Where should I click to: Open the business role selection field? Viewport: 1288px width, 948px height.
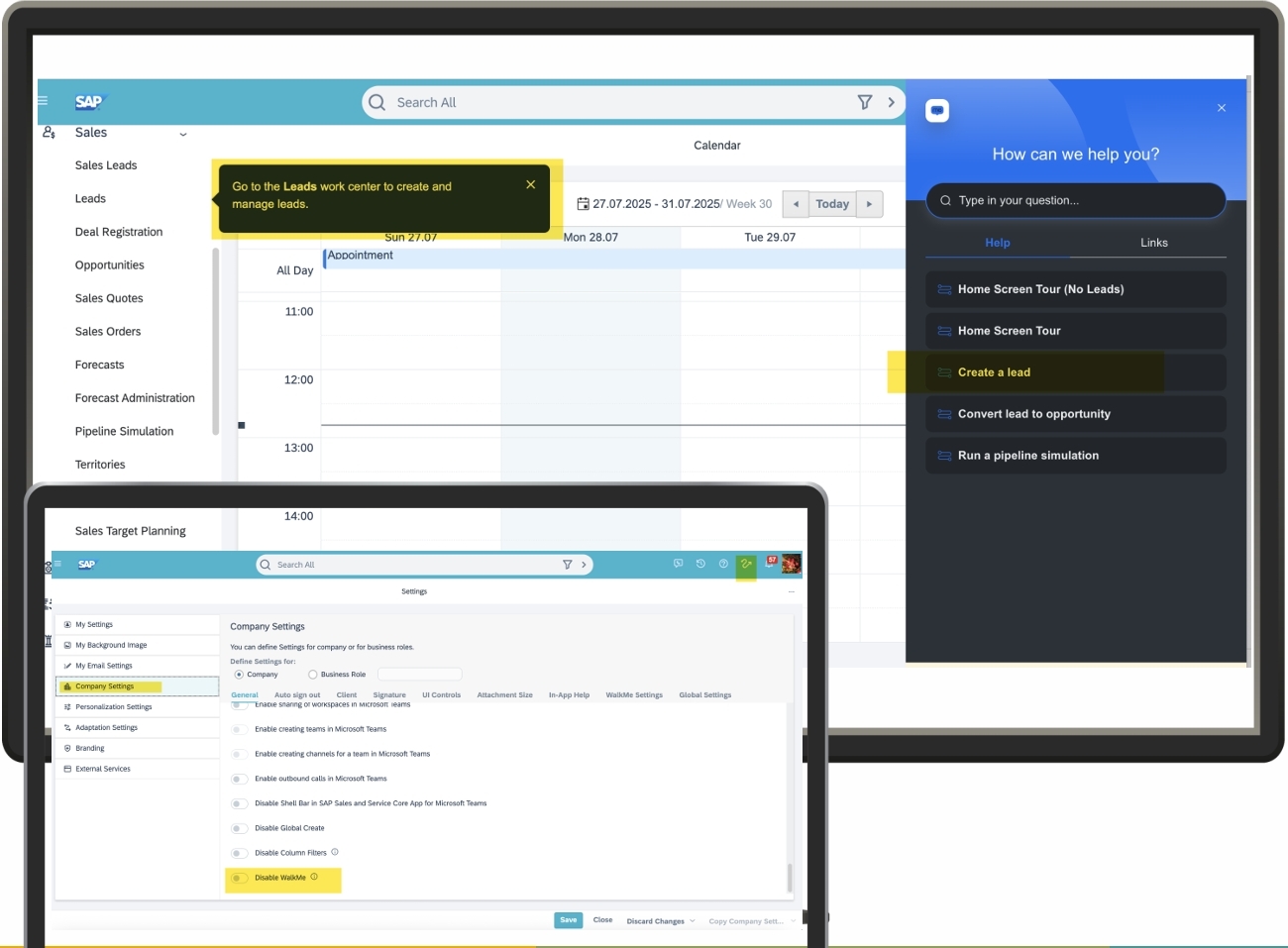click(420, 675)
